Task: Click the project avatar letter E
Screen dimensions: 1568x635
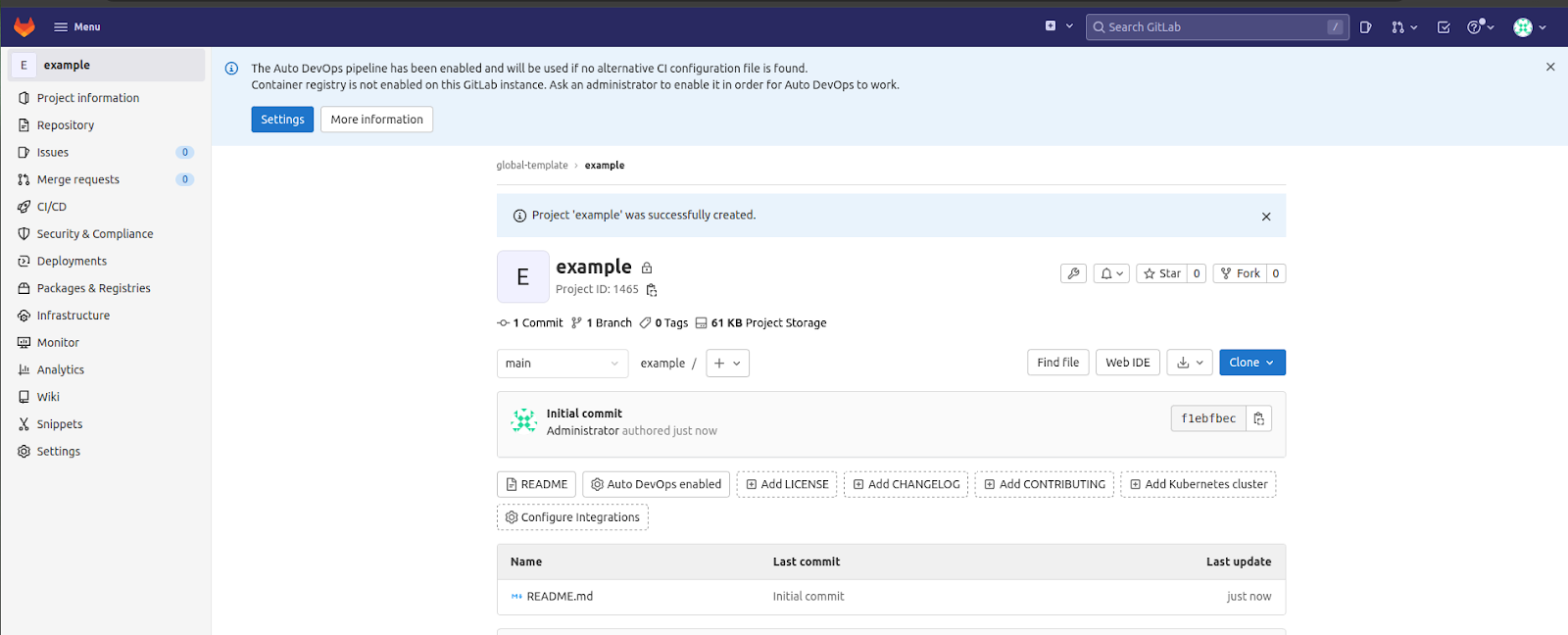Action: click(523, 277)
